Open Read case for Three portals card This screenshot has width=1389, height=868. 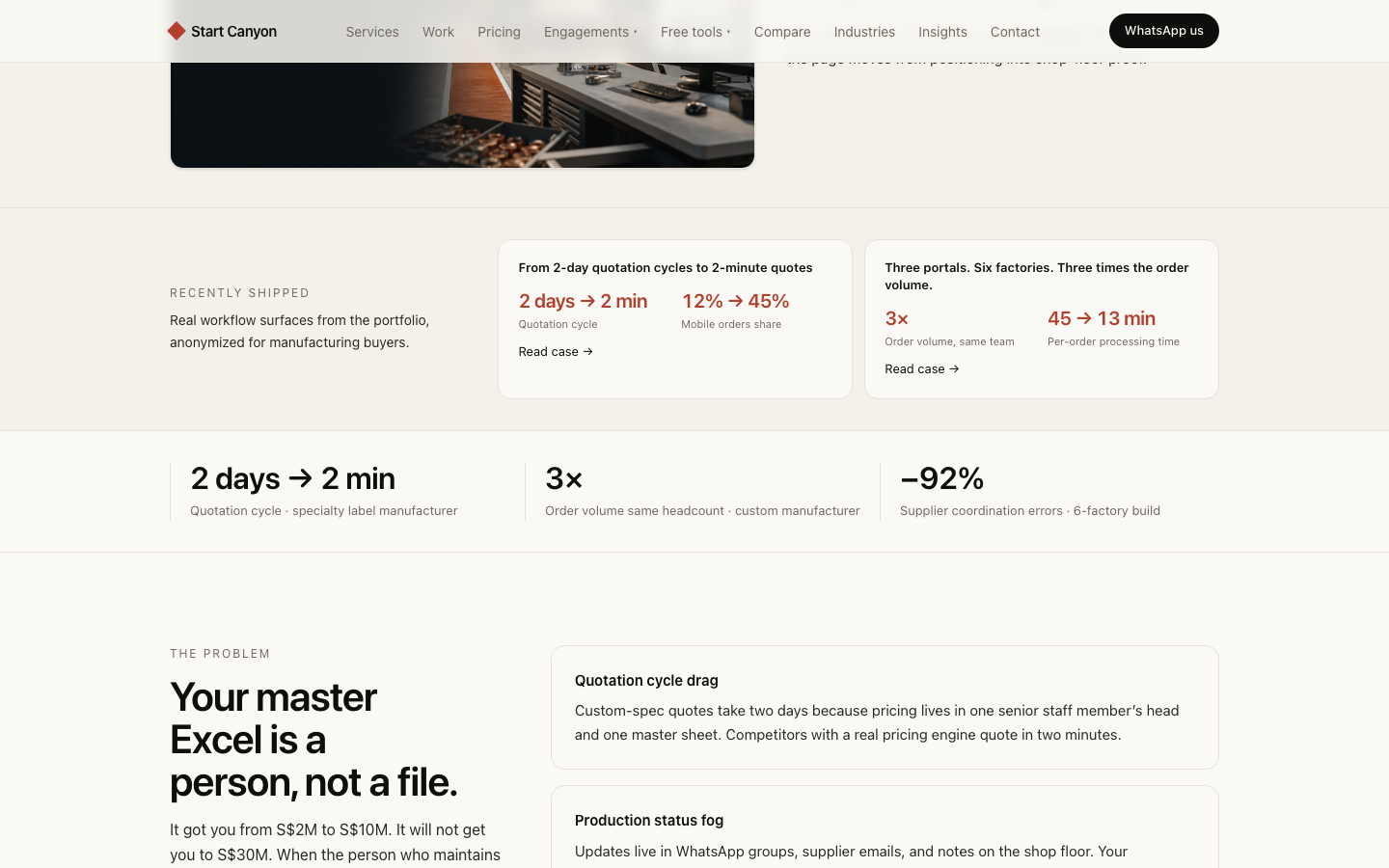[x=922, y=368]
